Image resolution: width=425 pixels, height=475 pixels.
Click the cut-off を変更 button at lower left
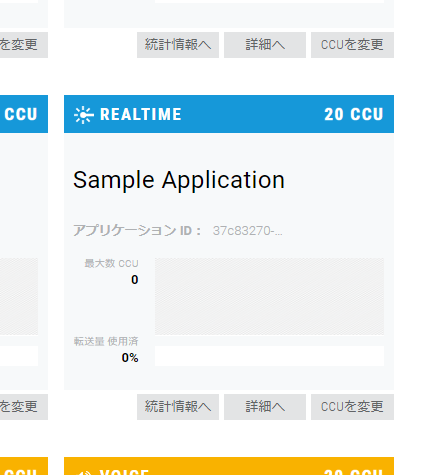24,407
